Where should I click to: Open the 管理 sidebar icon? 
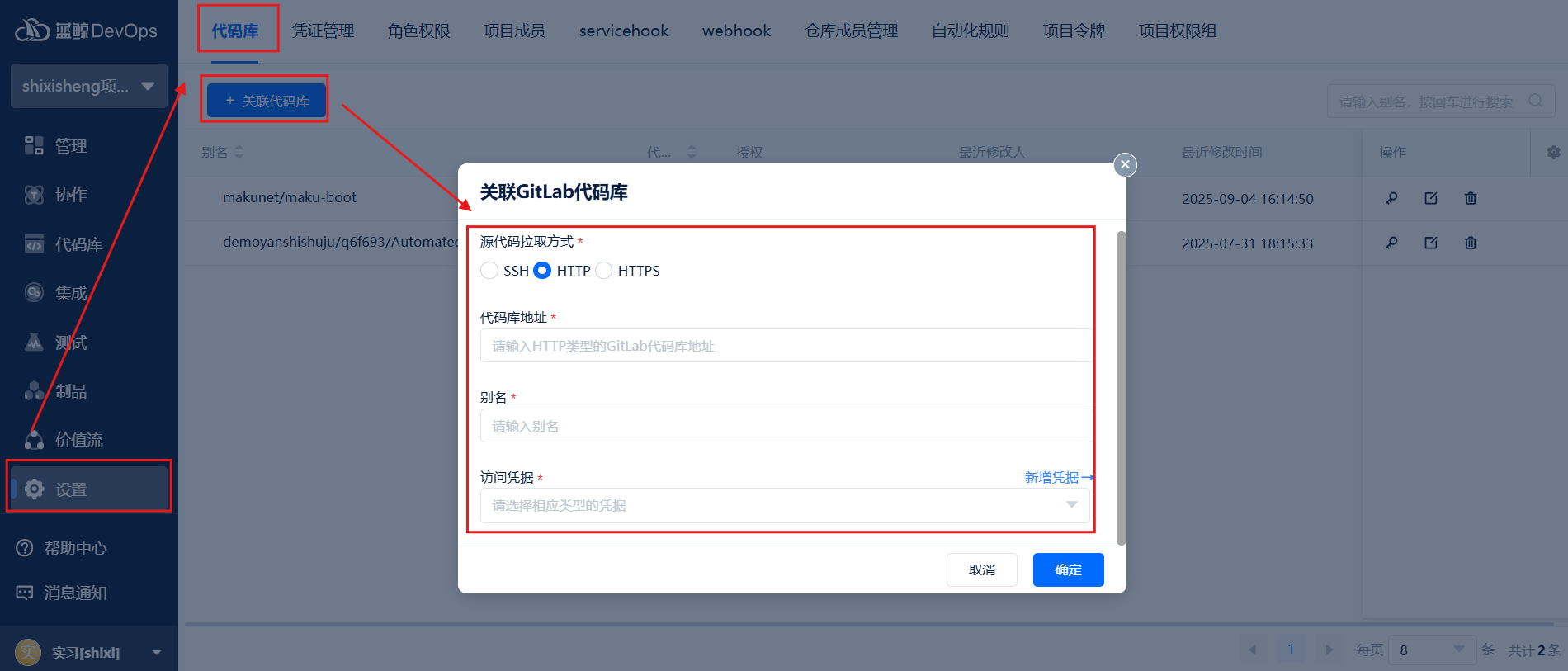coord(34,146)
